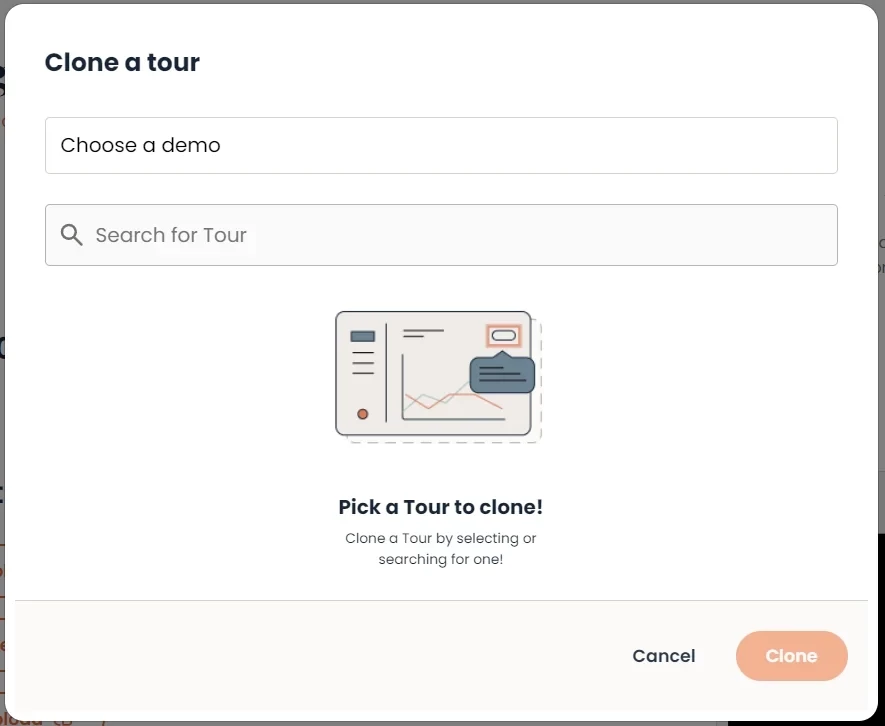Click the empty footer area beside Cancel

click(x=300, y=656)
